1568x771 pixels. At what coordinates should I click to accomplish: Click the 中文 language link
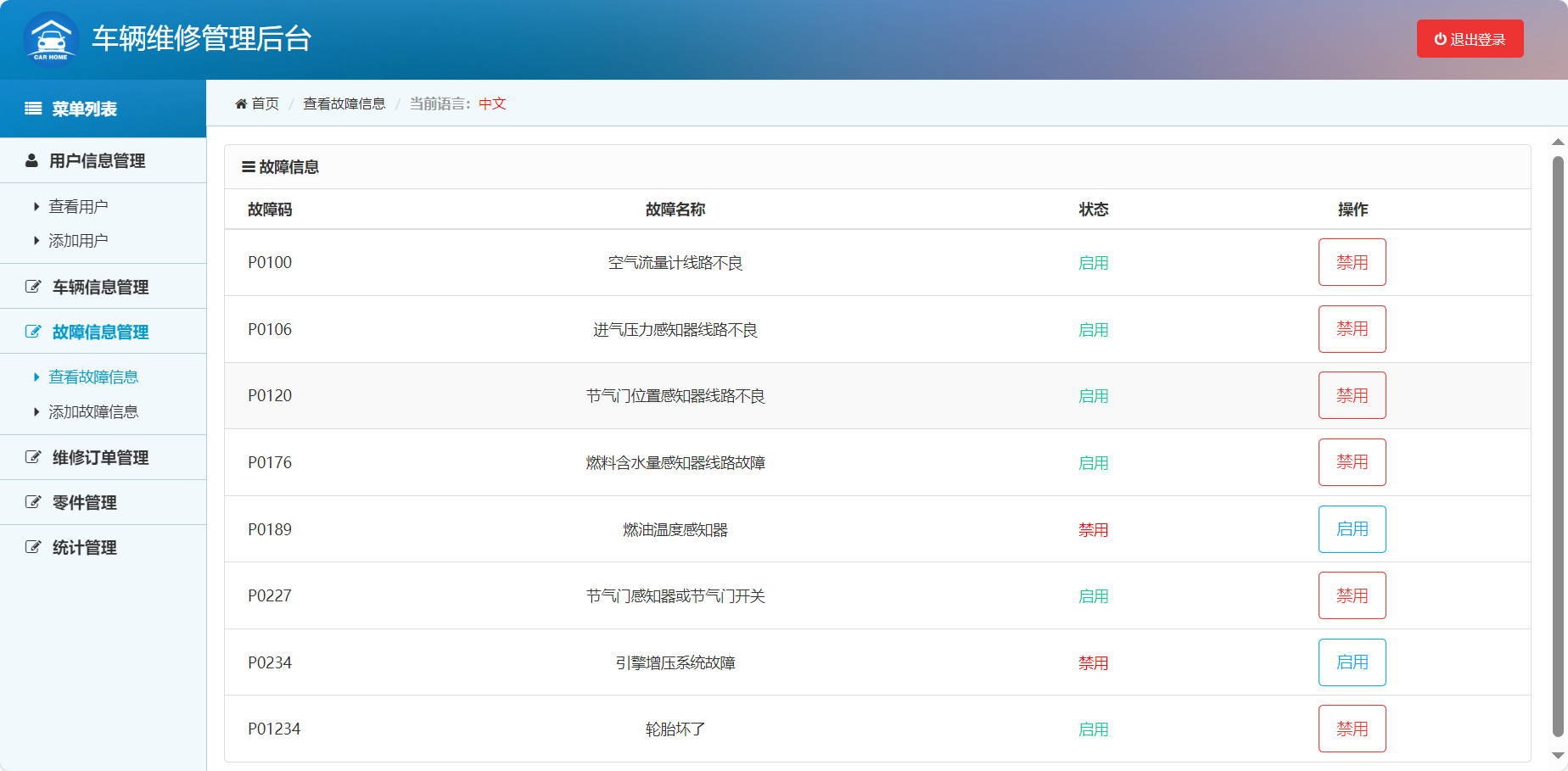click(492, 103)
